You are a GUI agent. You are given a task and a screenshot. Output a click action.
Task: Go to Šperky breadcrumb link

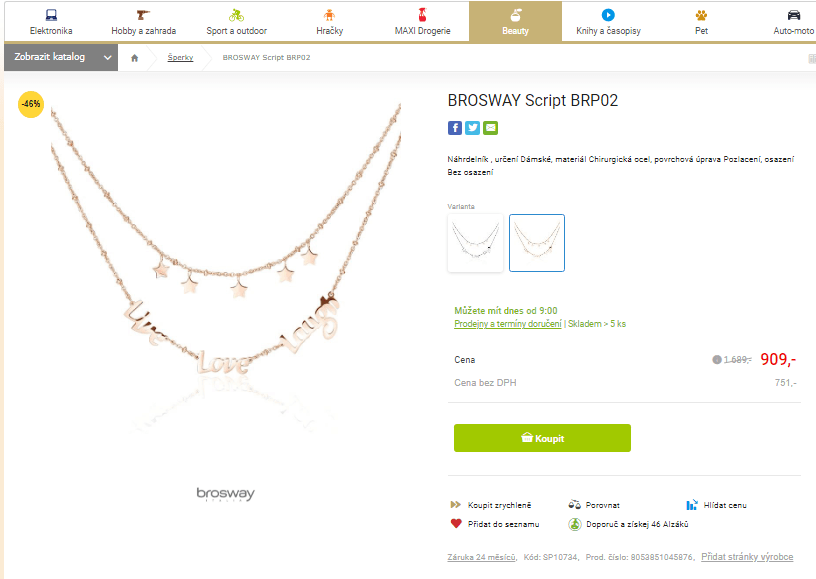180,57
